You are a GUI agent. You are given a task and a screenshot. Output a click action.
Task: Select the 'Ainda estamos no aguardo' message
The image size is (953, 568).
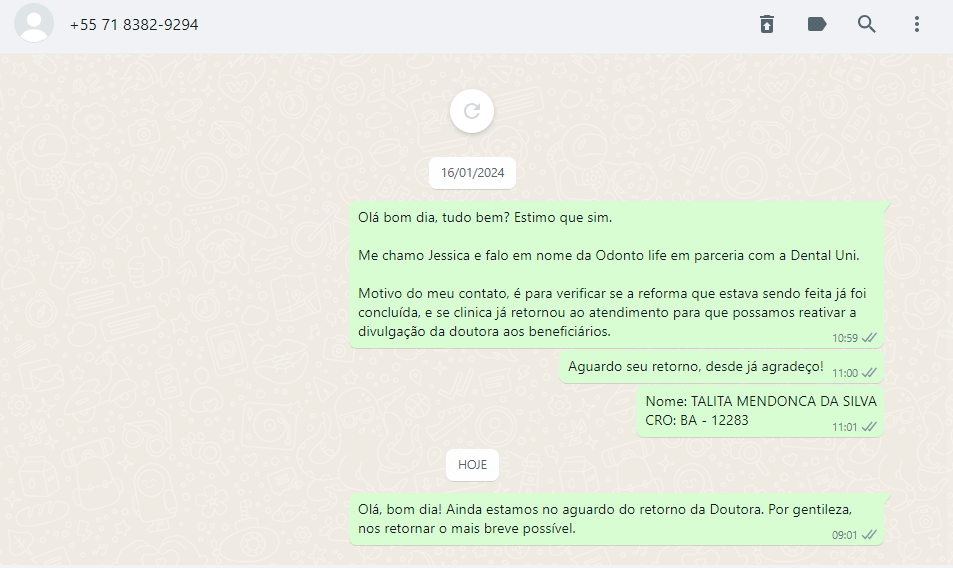[616, 519]
